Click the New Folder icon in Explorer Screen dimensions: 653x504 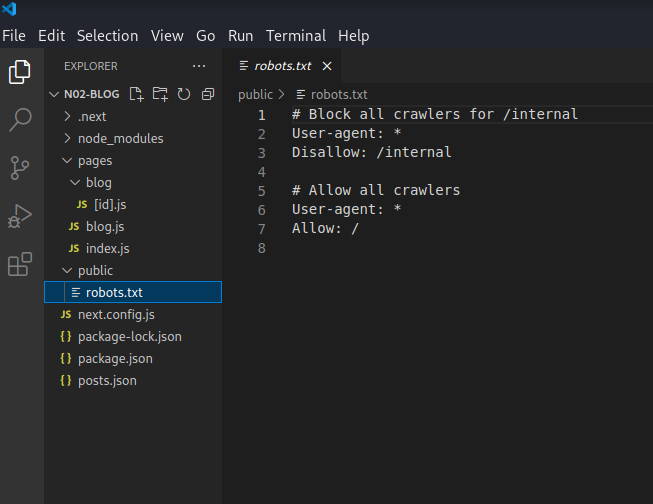(x=160, y=94)
